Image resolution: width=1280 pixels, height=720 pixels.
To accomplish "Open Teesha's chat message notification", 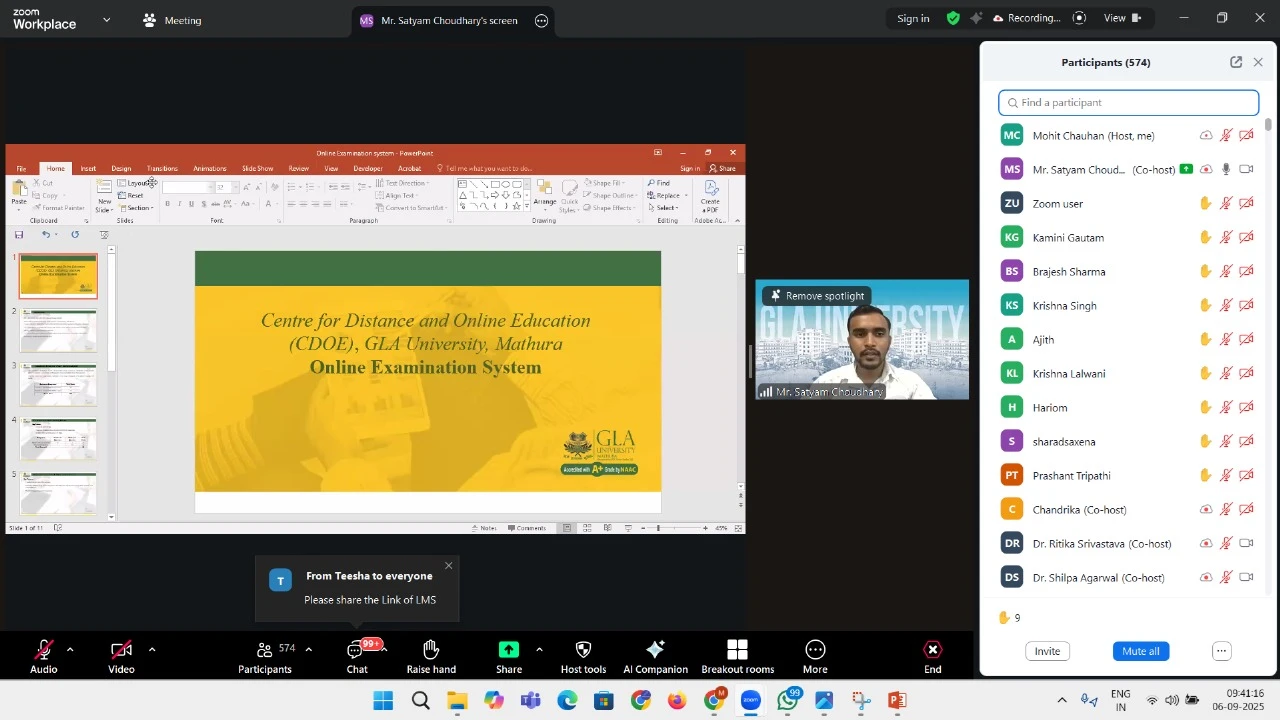I will coord(357,588).
